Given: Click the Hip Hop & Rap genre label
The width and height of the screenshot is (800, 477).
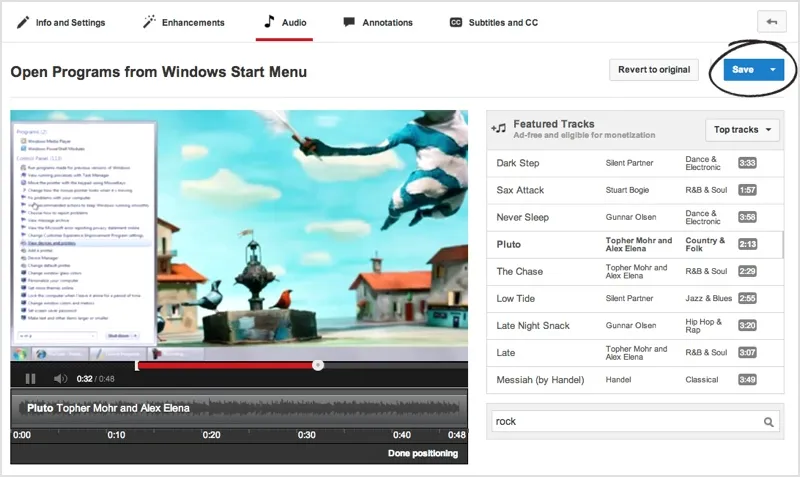Looking at the screenshot, I should click(x=704, y=325).
